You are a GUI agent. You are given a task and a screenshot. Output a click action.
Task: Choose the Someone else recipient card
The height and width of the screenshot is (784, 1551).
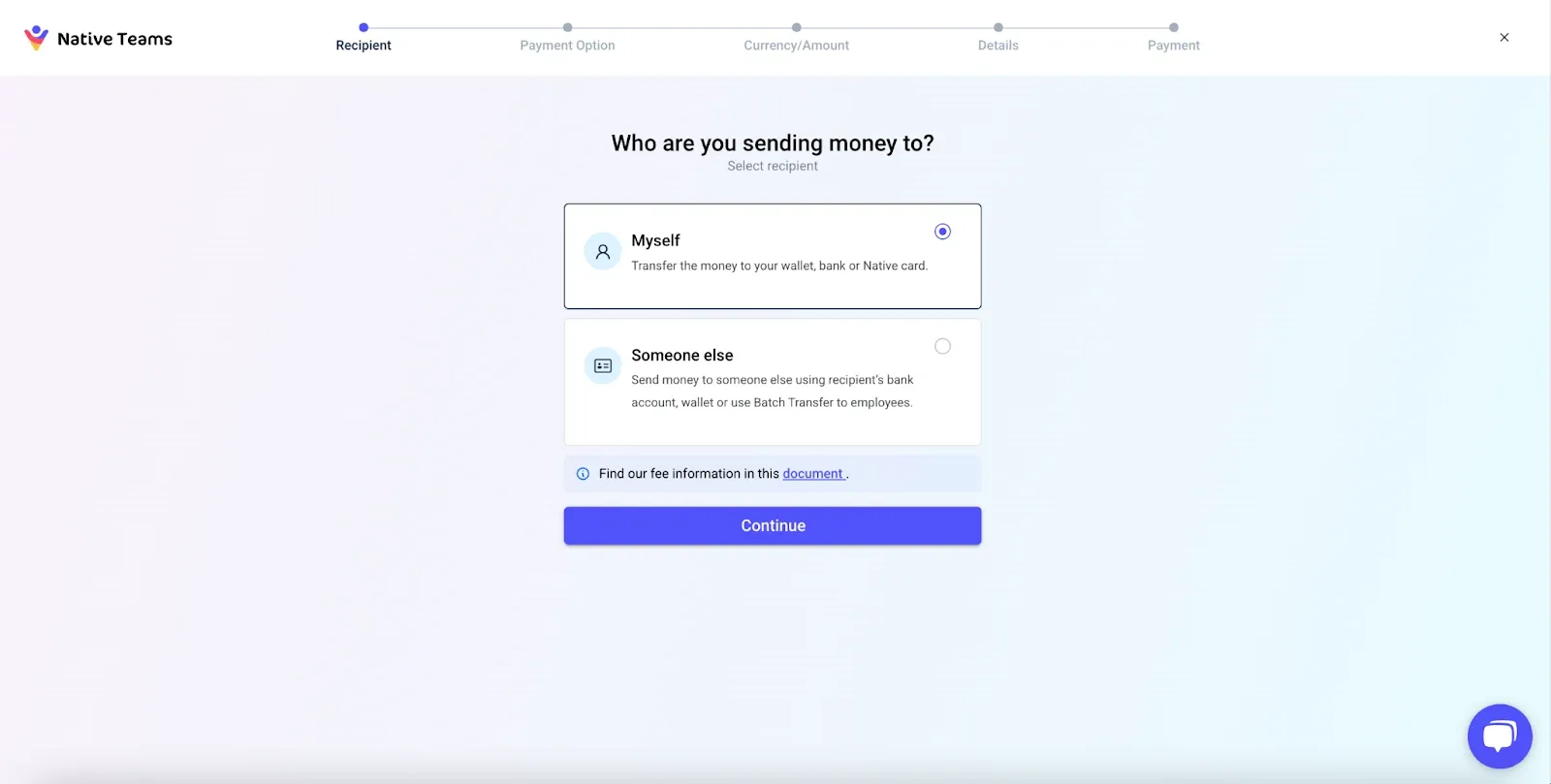pyautogui.click(x=773, y=382)
